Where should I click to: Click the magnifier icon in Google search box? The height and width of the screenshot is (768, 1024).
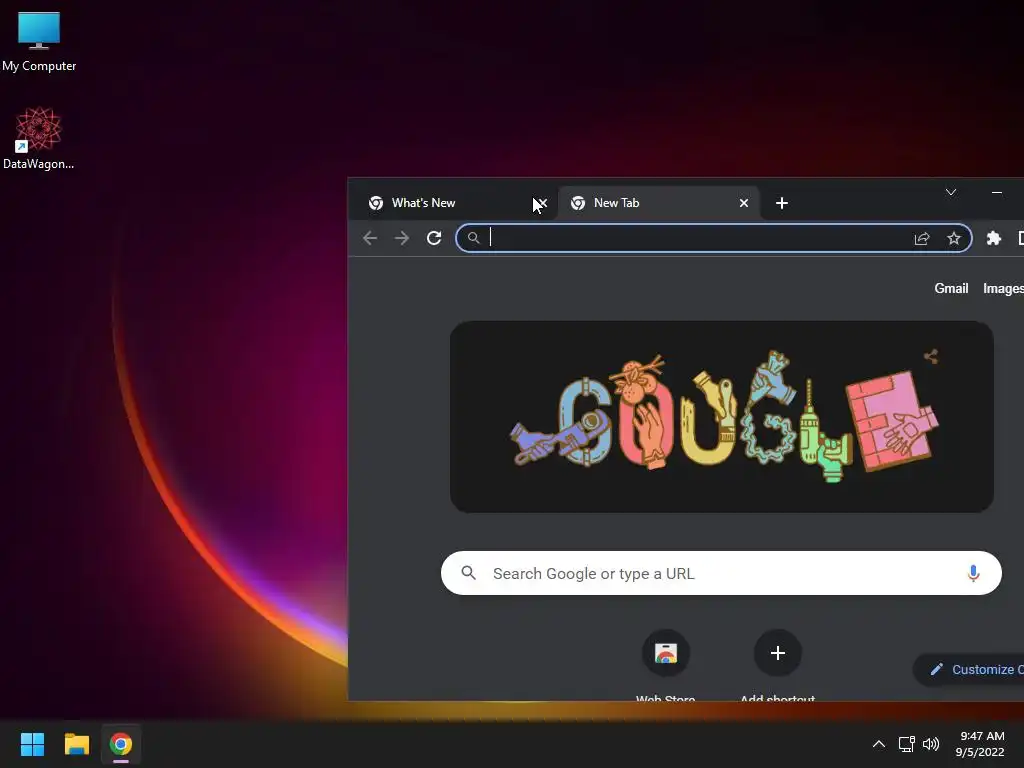(468, 573)
